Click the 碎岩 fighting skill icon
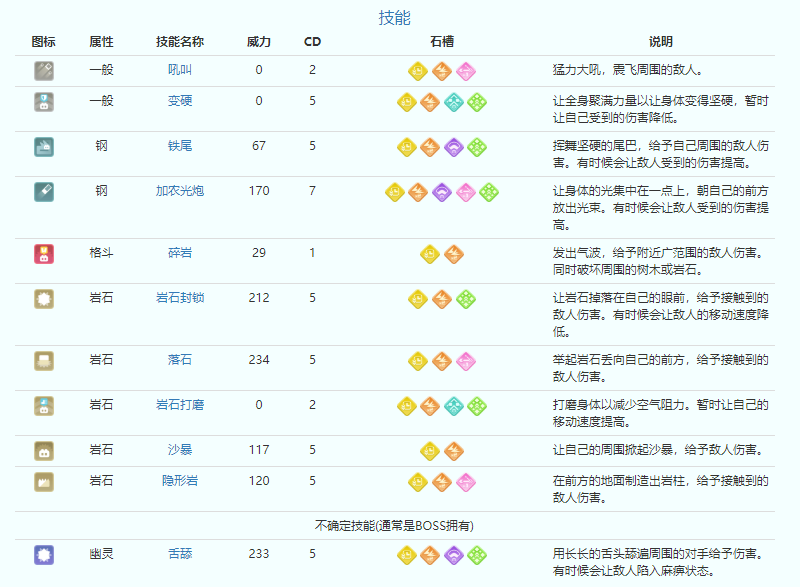The width and height of the screenshot is (800, 587). (x=44, y=254)
